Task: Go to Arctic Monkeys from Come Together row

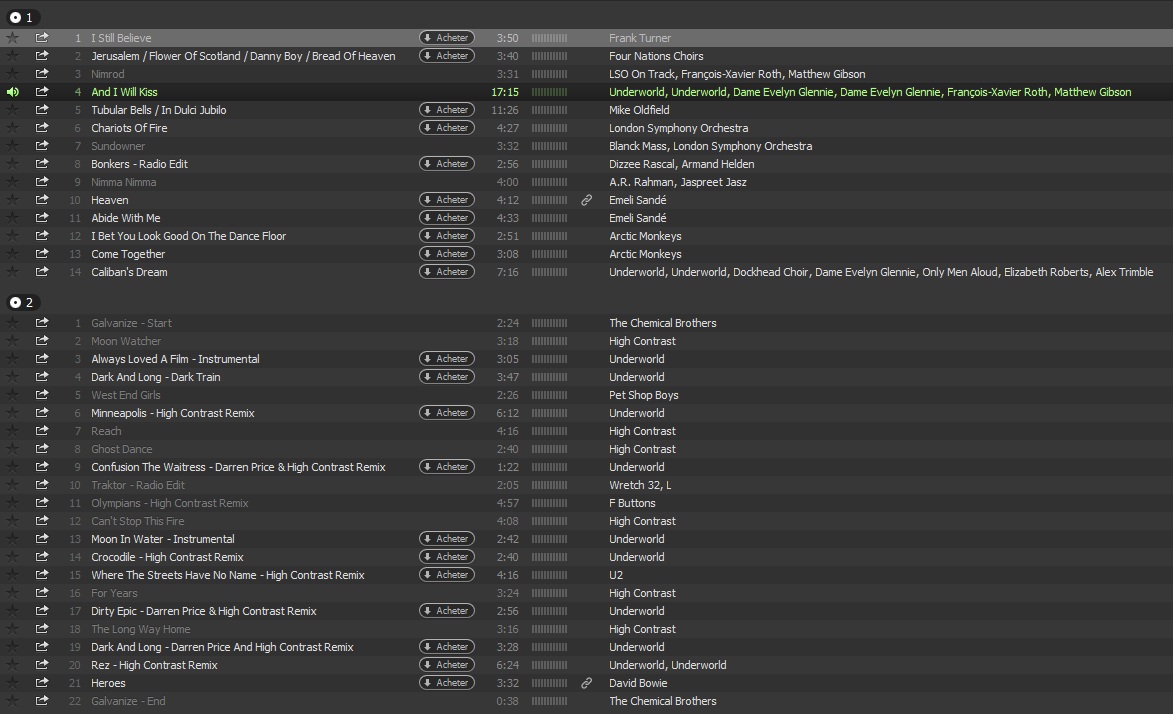Action: click(645, 254)
